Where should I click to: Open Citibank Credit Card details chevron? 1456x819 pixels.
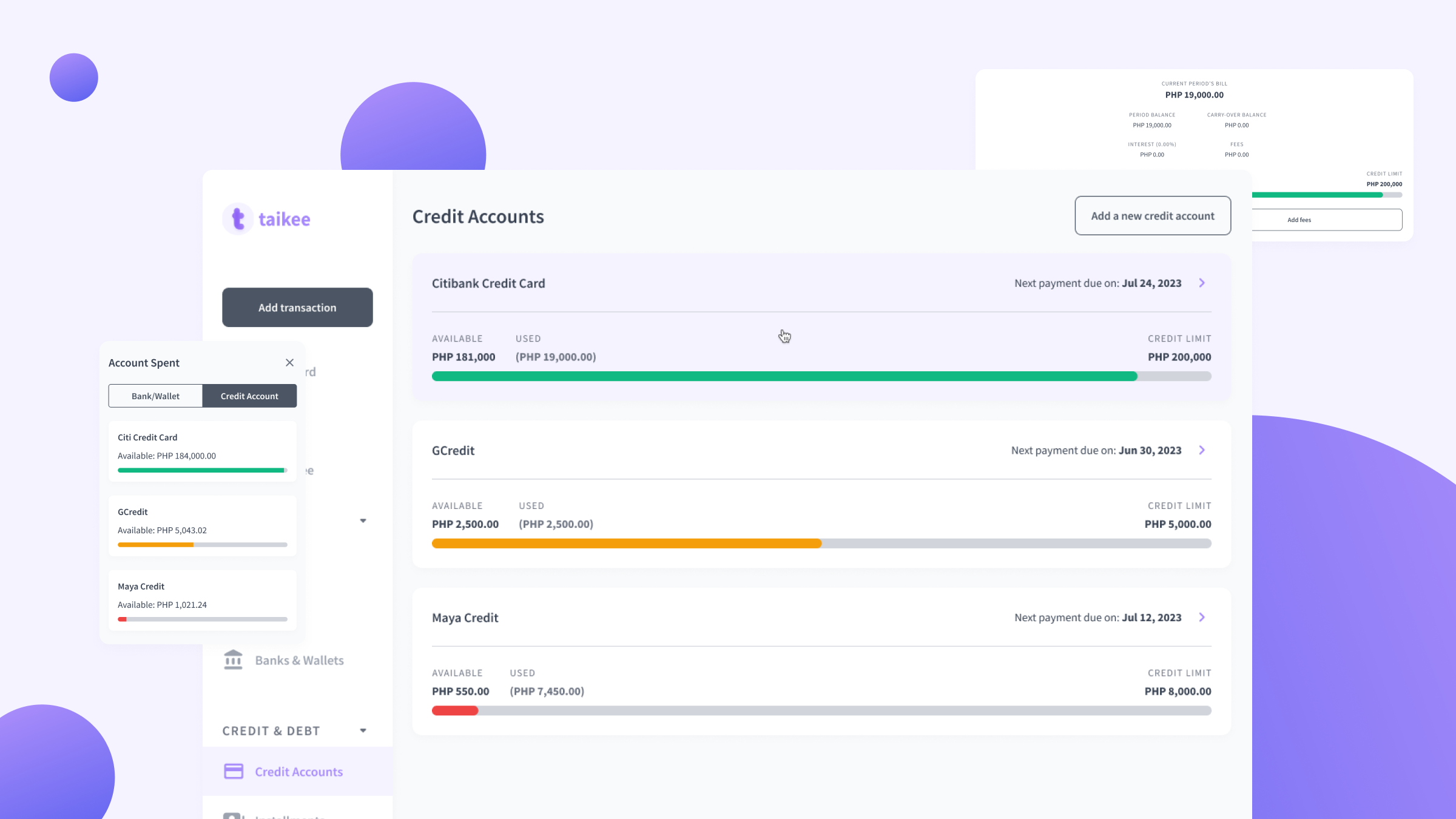1202,283
